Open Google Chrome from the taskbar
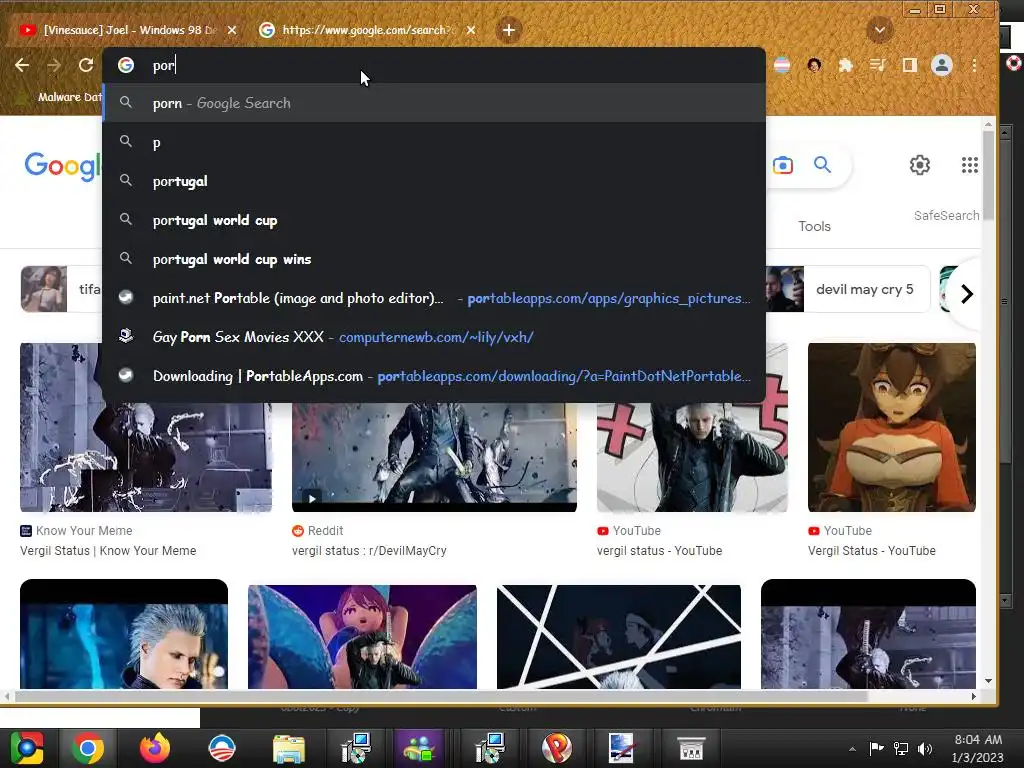This screenshot has width=1024, height=768. click(x=88, y=748)
